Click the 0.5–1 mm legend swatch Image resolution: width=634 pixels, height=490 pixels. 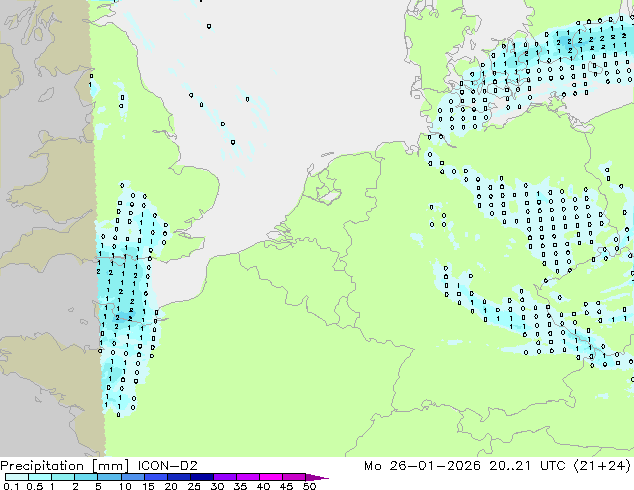pyautogui.click(x=40, y=477)
